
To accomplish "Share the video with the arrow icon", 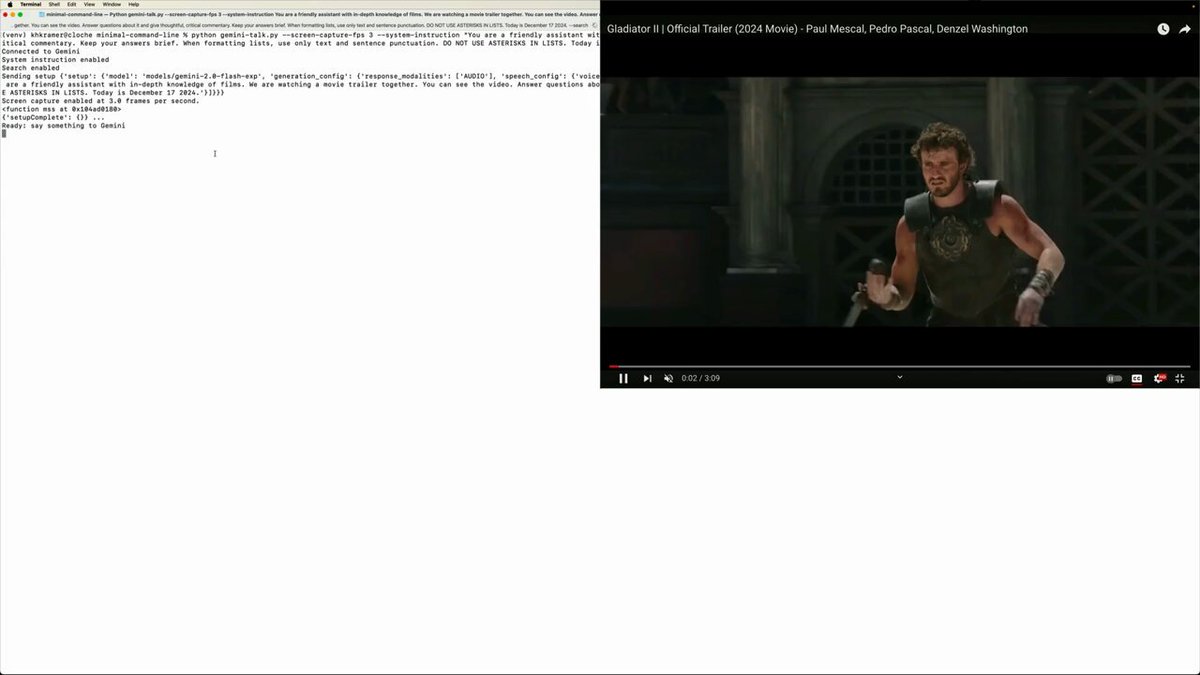I will 1185,29.
